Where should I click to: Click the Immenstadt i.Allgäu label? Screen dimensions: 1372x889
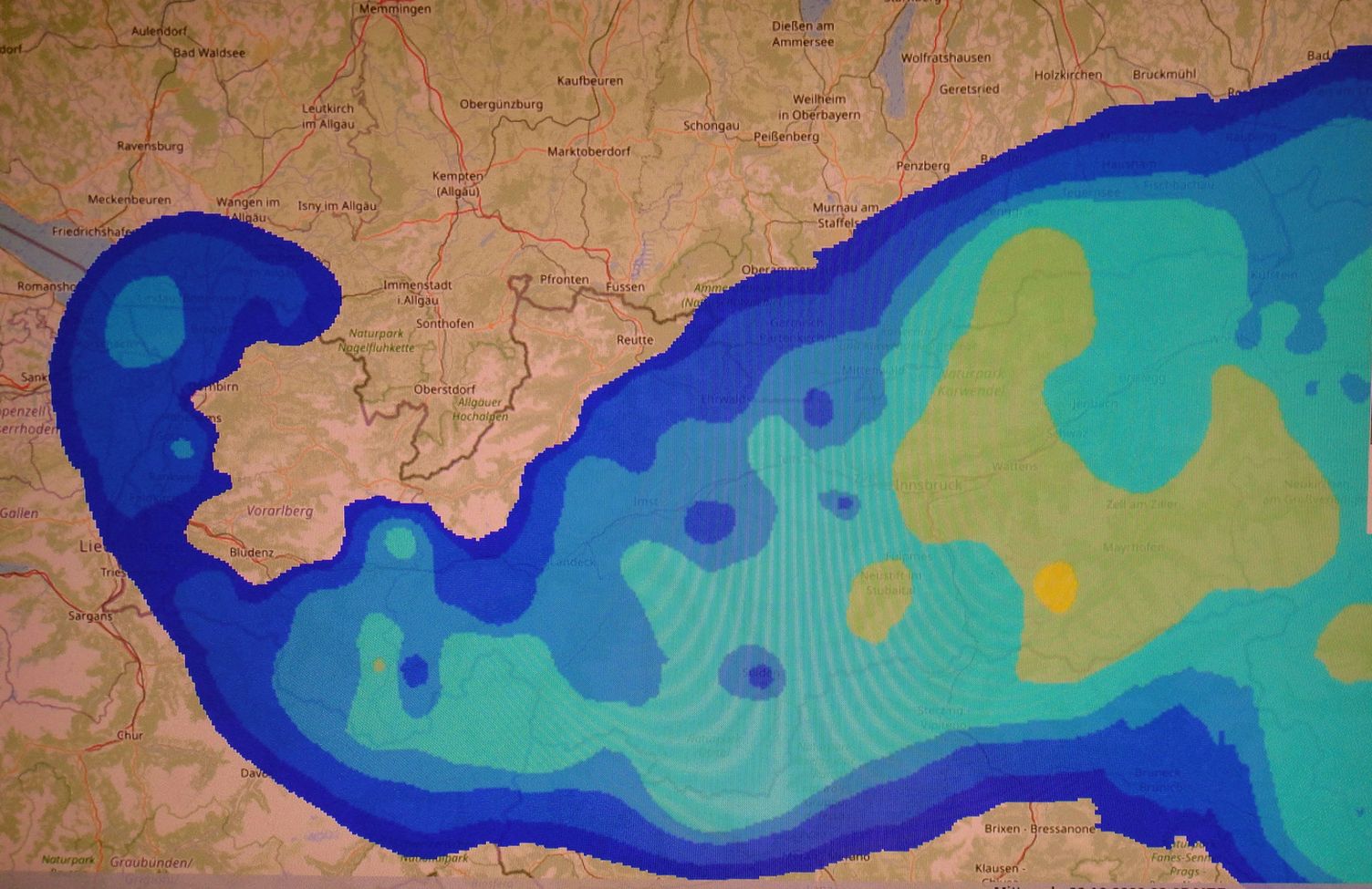coord(417,293)
